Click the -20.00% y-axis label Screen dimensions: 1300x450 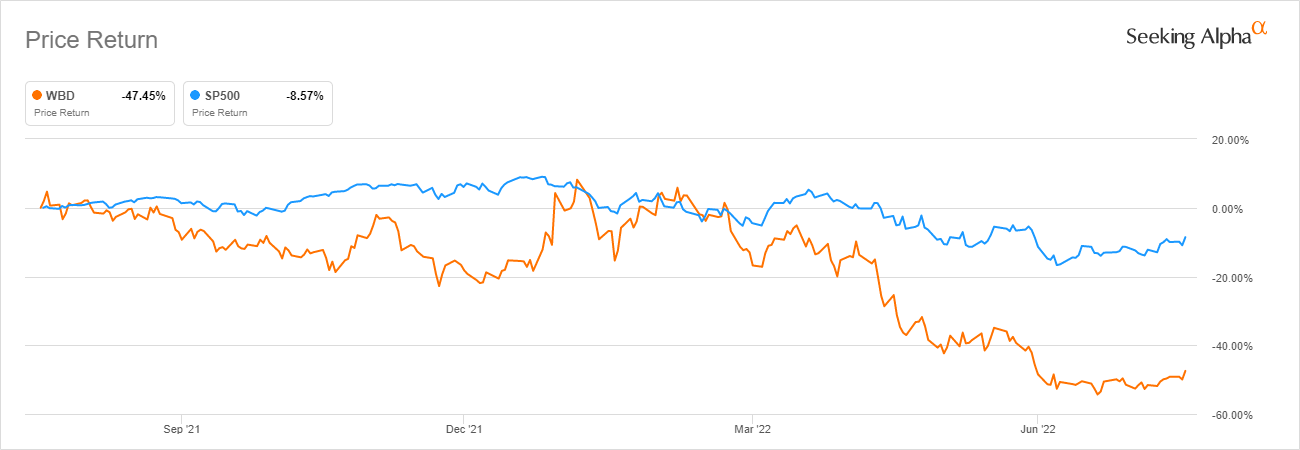[x=1229, y=278]
